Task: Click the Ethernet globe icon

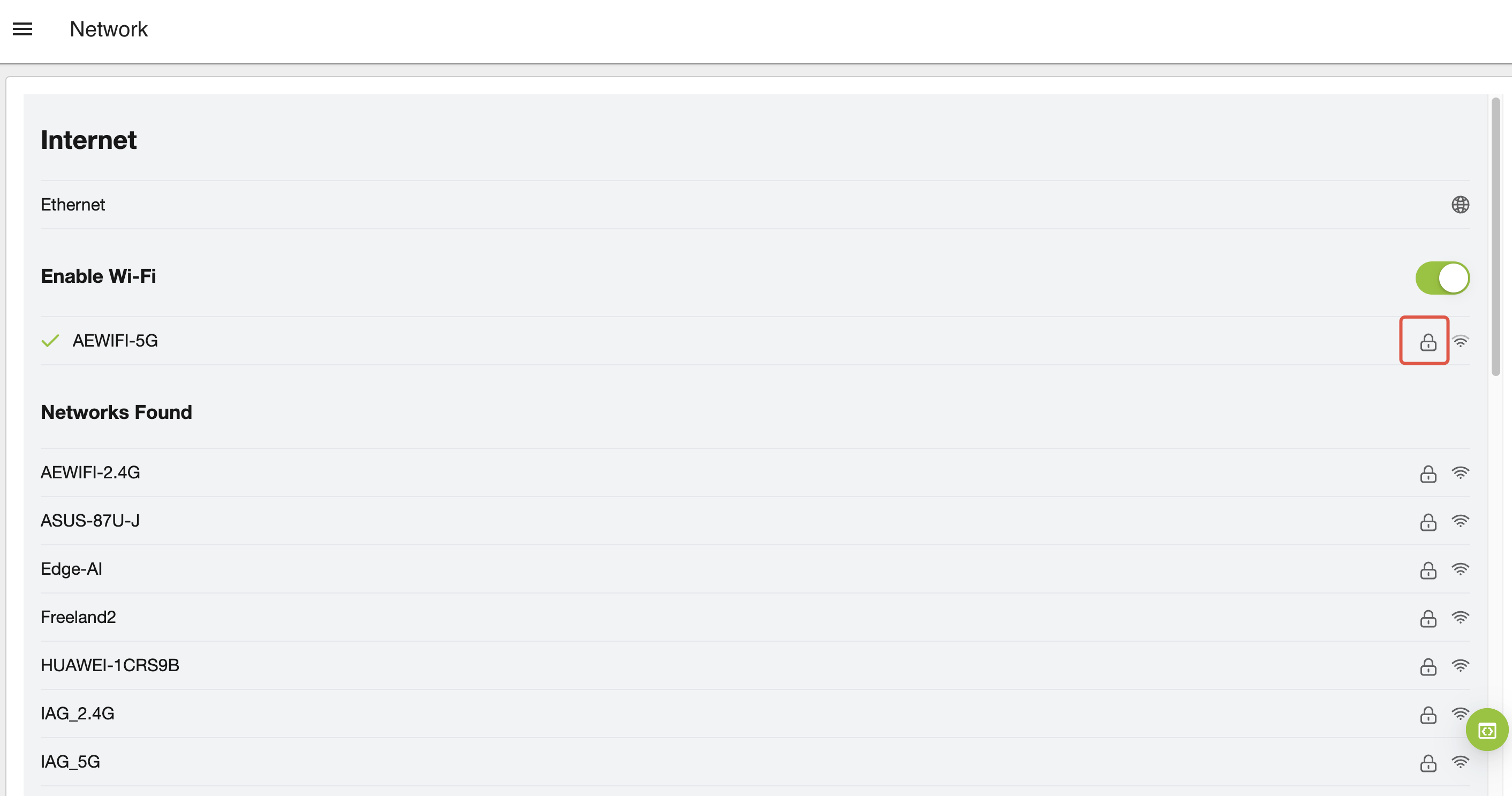Action: pos(1460,205)
